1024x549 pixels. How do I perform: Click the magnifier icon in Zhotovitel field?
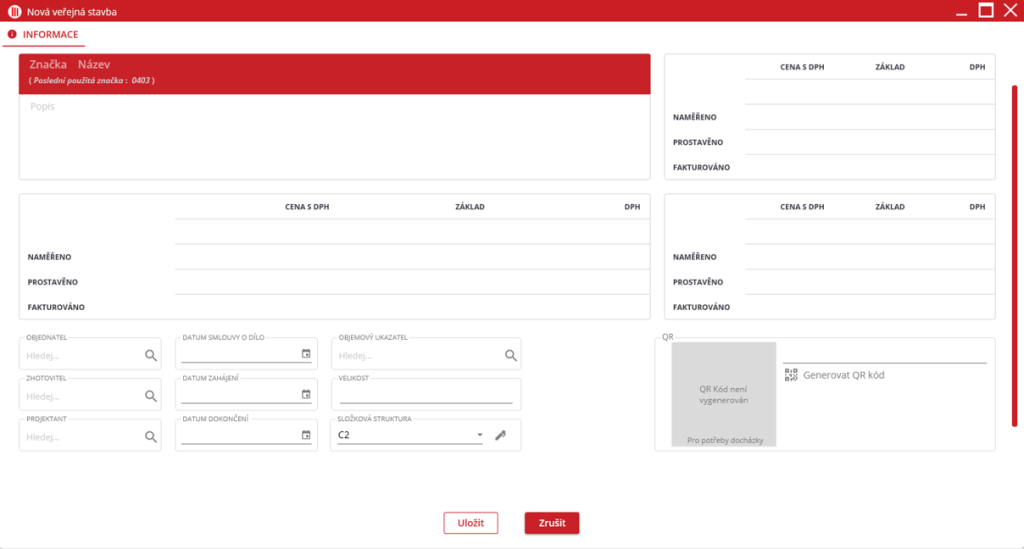click(x=151, y=396)
